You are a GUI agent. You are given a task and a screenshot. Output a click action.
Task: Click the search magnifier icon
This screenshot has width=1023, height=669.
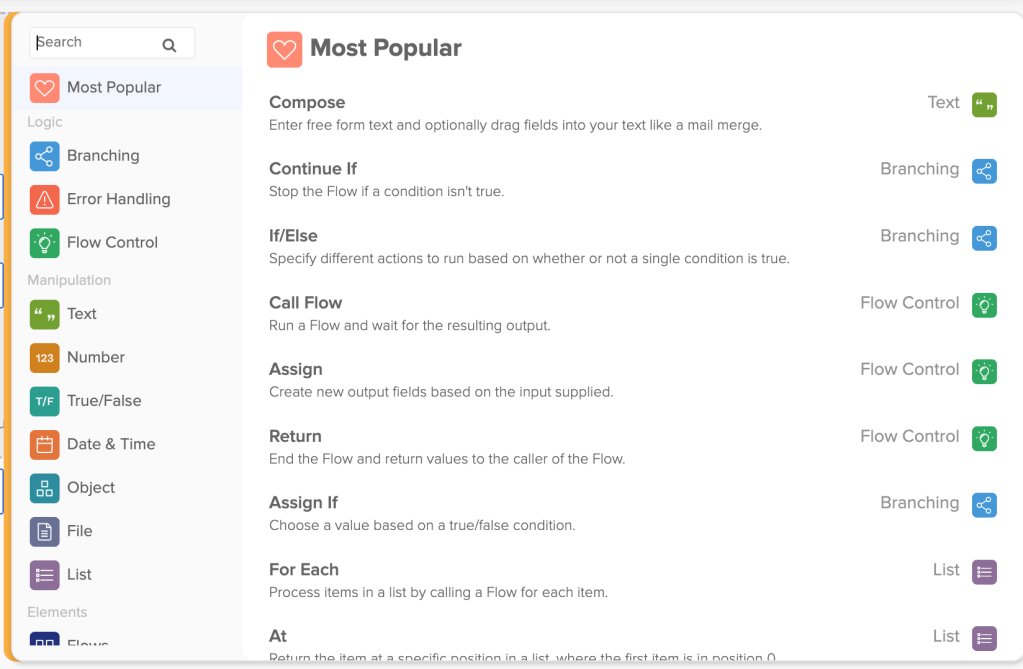[169, 44]
